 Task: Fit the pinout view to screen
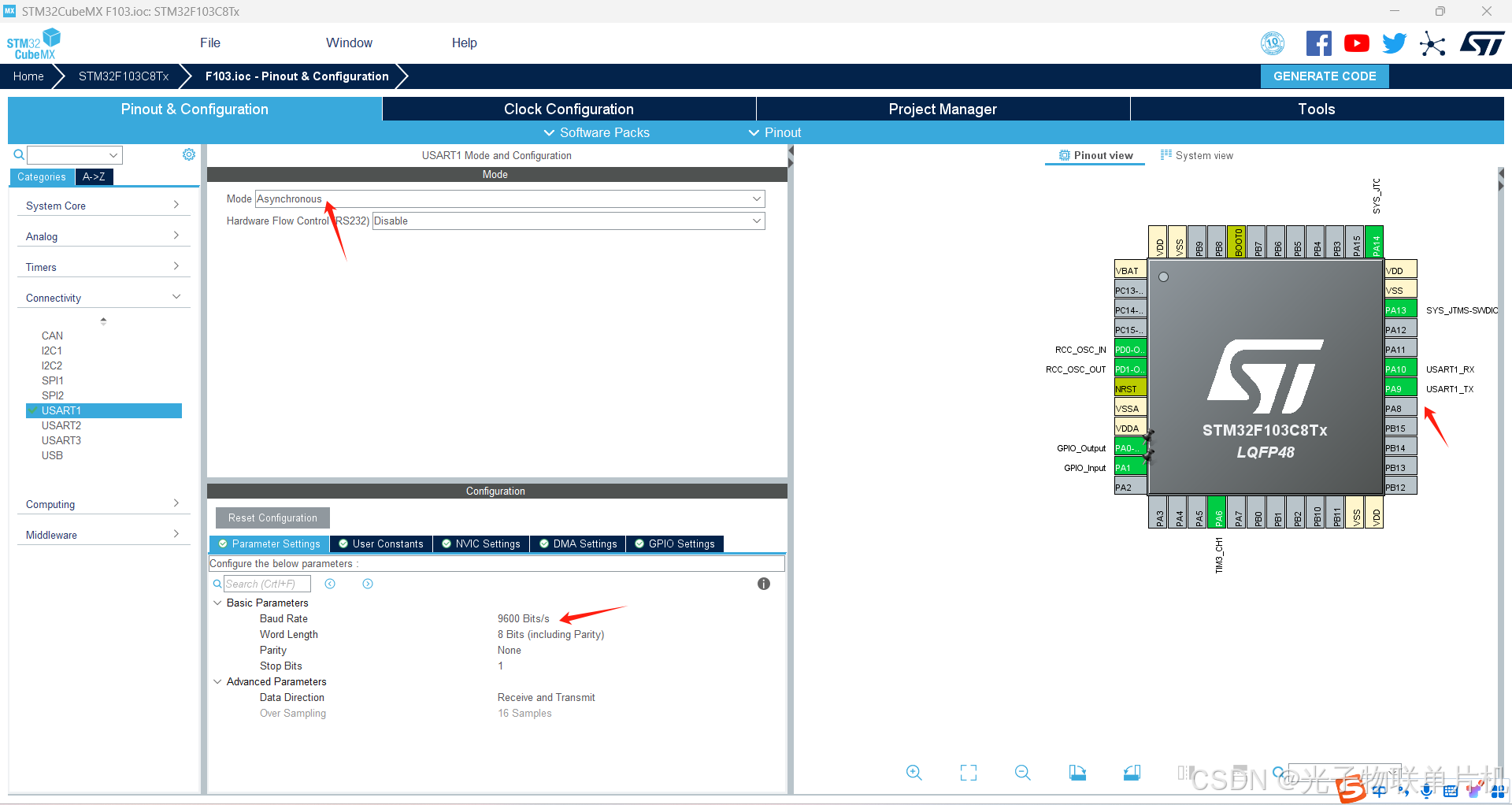968,773
